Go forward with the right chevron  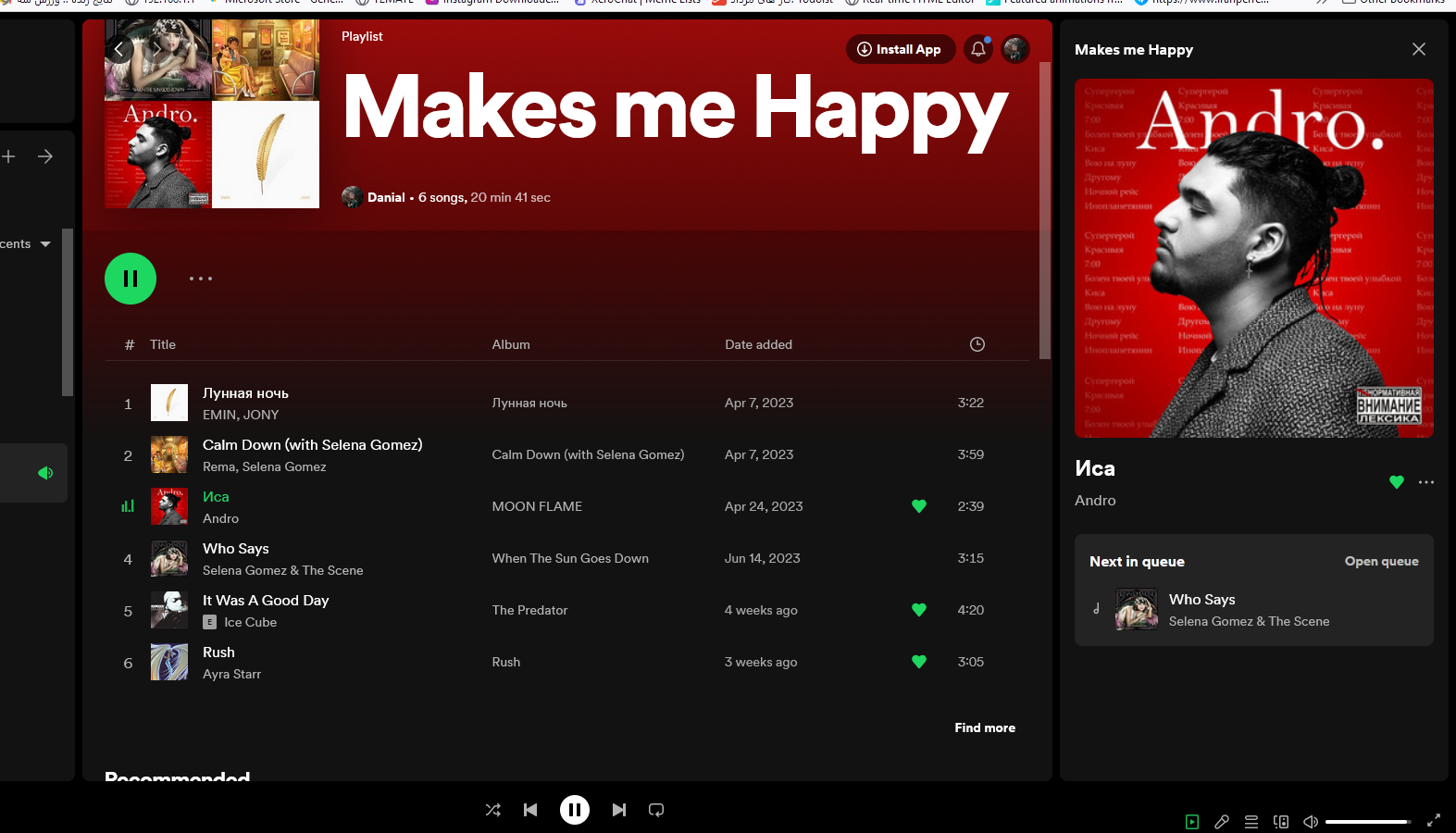click(x=157, y=49)
